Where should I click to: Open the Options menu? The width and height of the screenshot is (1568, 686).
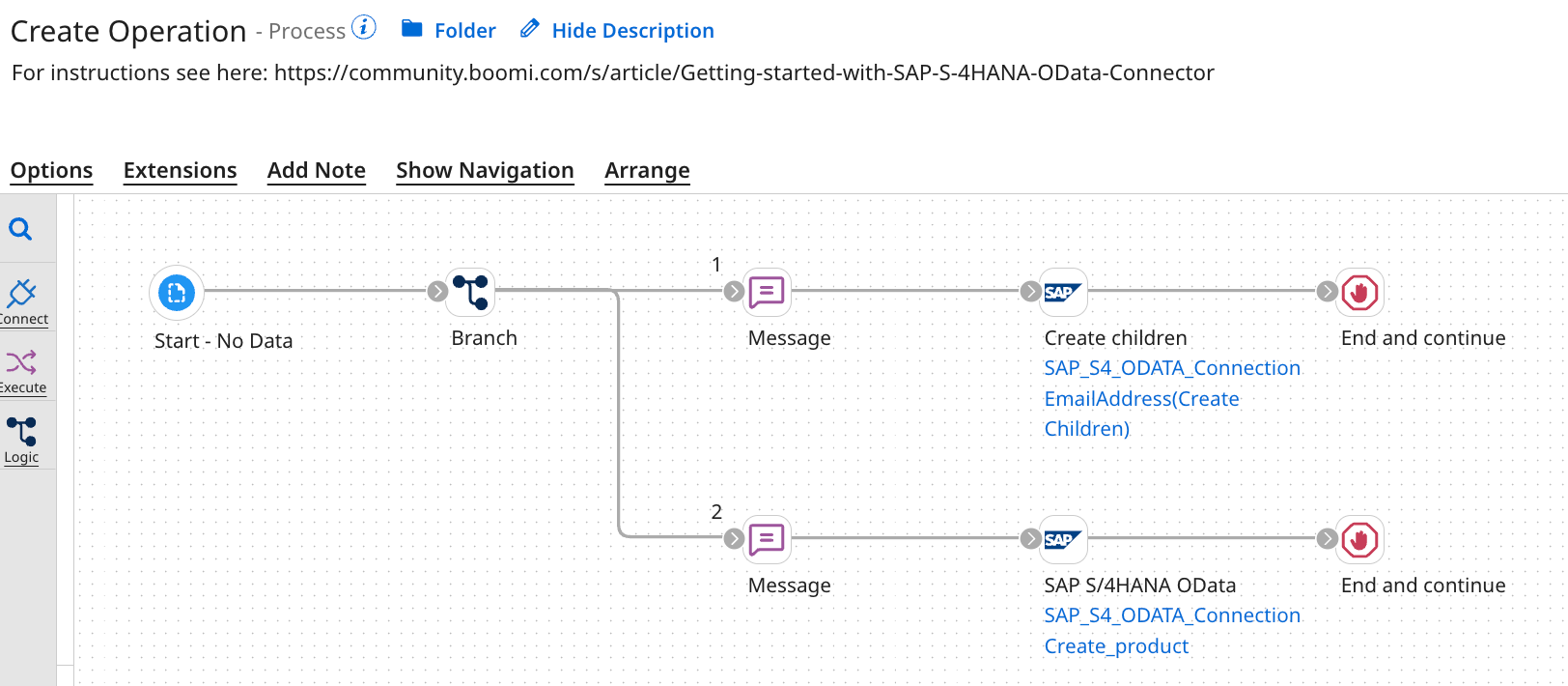pos(51,170)
